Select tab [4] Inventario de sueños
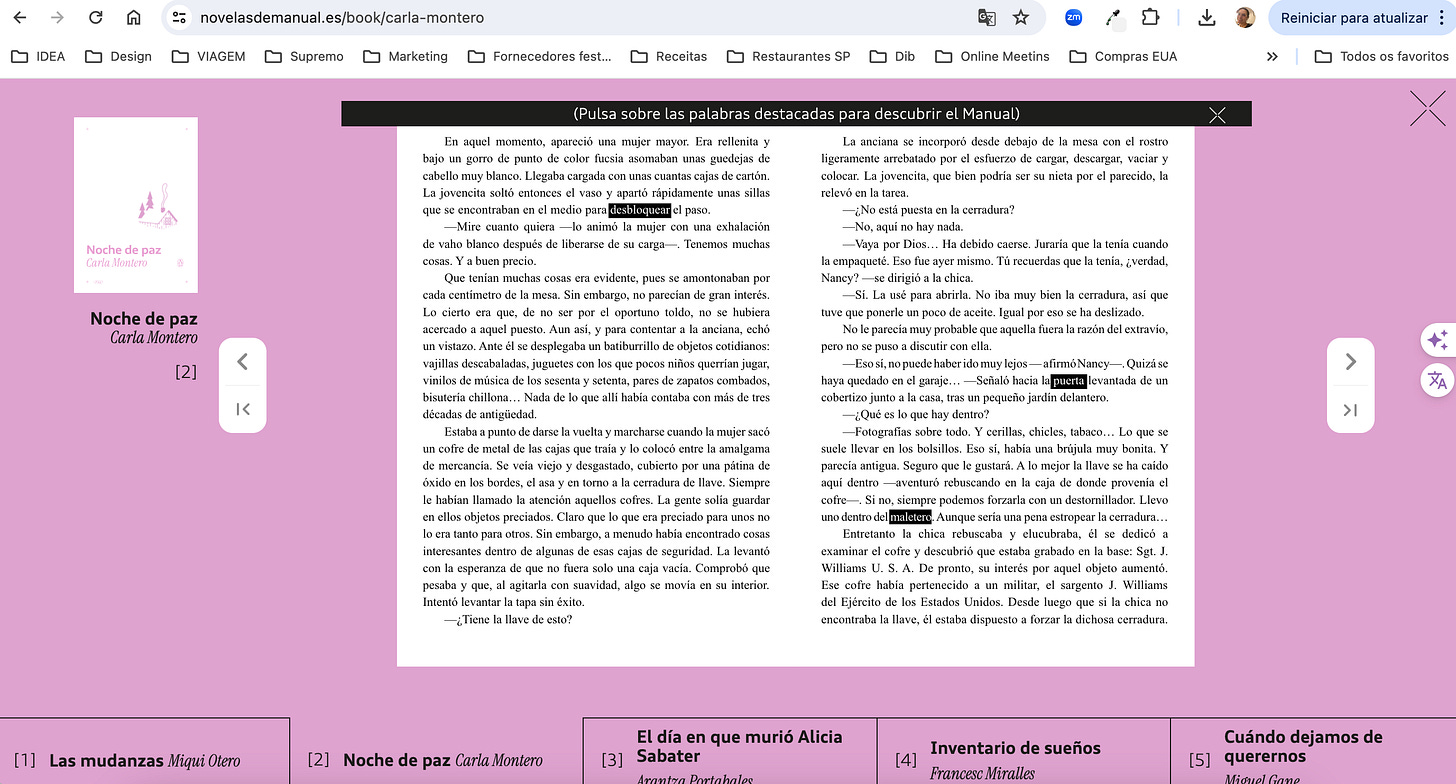 tap(1023, 752)
